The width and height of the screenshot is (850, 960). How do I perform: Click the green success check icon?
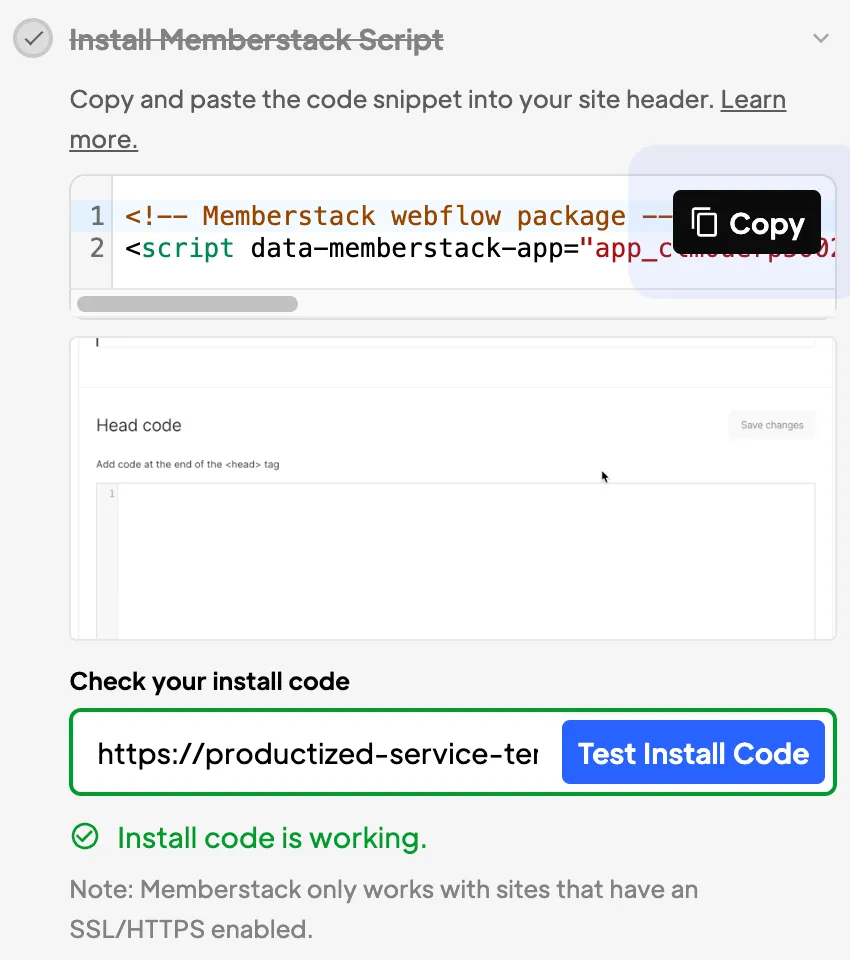(x=85, y=836)
